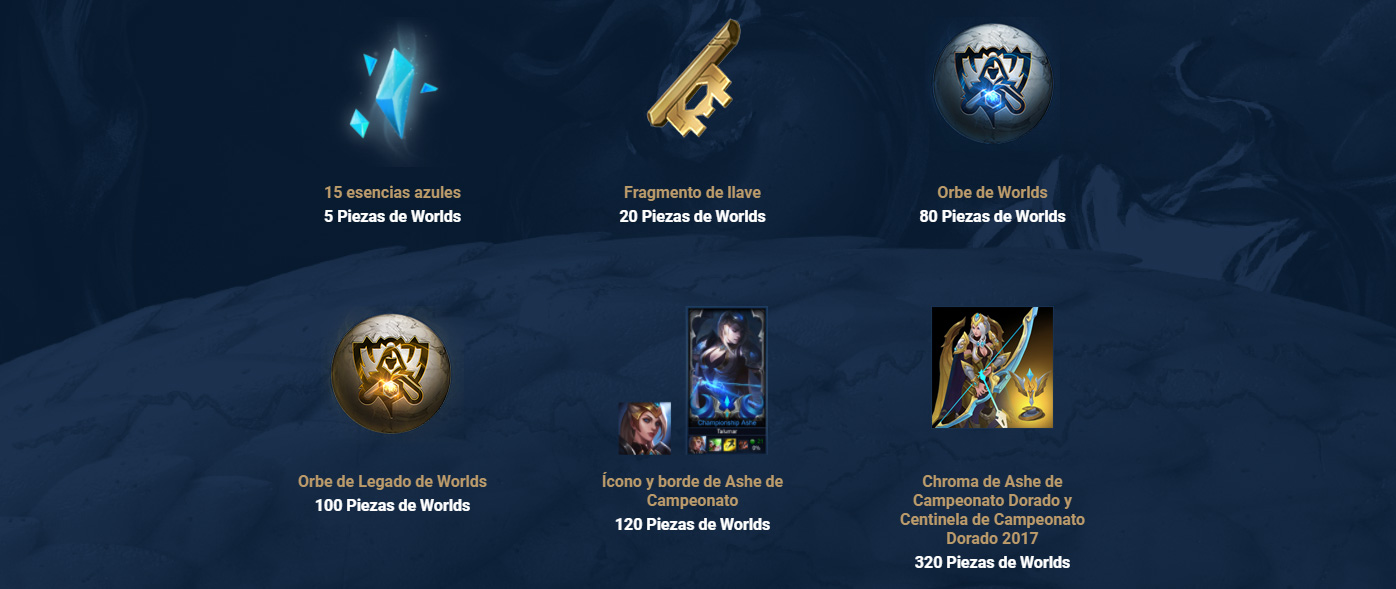Select the golden Orbe de Legado icon
The width and height of the screenshot is (1396, 589).
pyautogui.click(x=391, y=373)
